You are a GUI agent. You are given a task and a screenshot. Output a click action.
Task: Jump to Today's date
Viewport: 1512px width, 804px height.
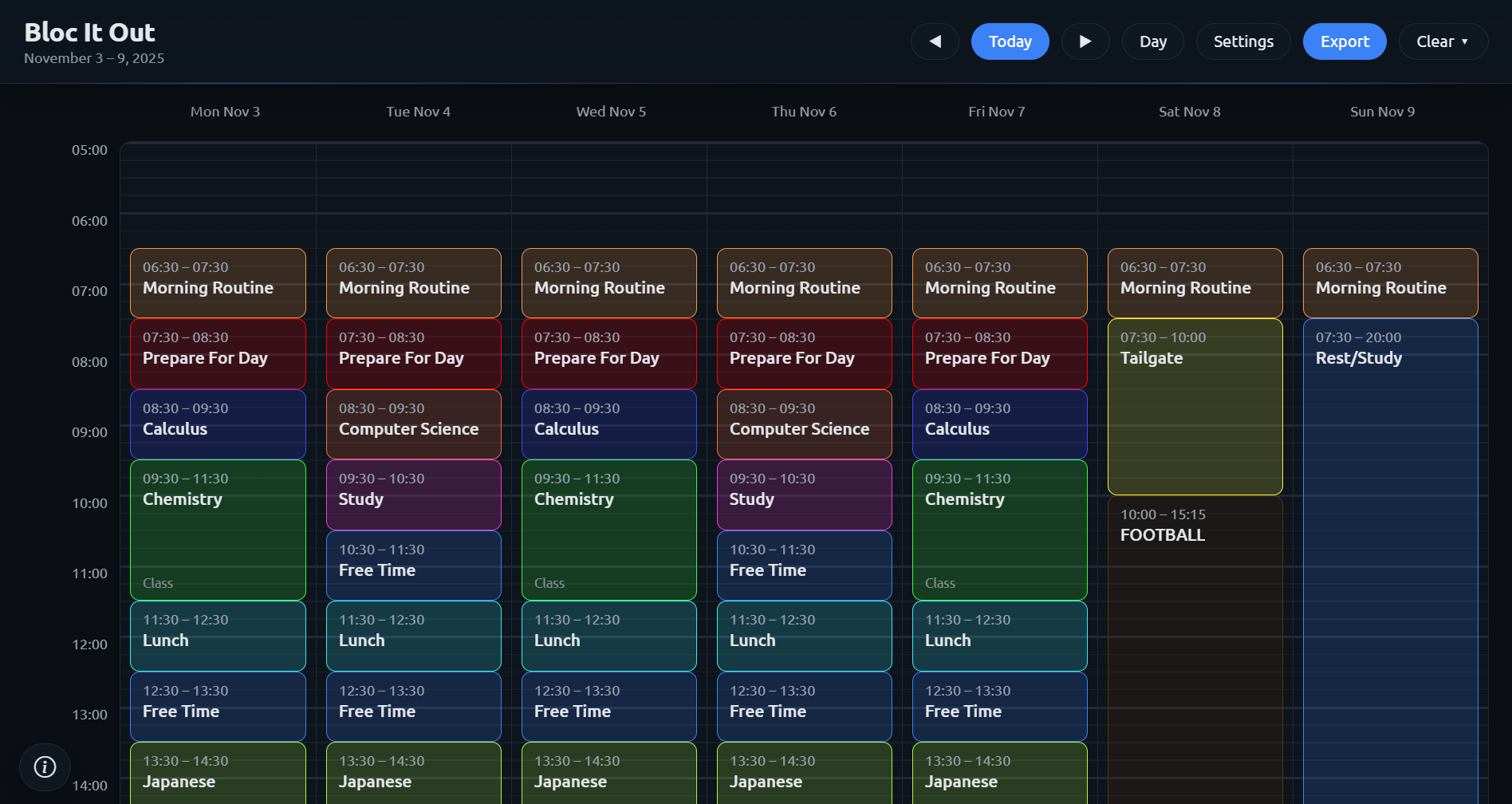1010,41
